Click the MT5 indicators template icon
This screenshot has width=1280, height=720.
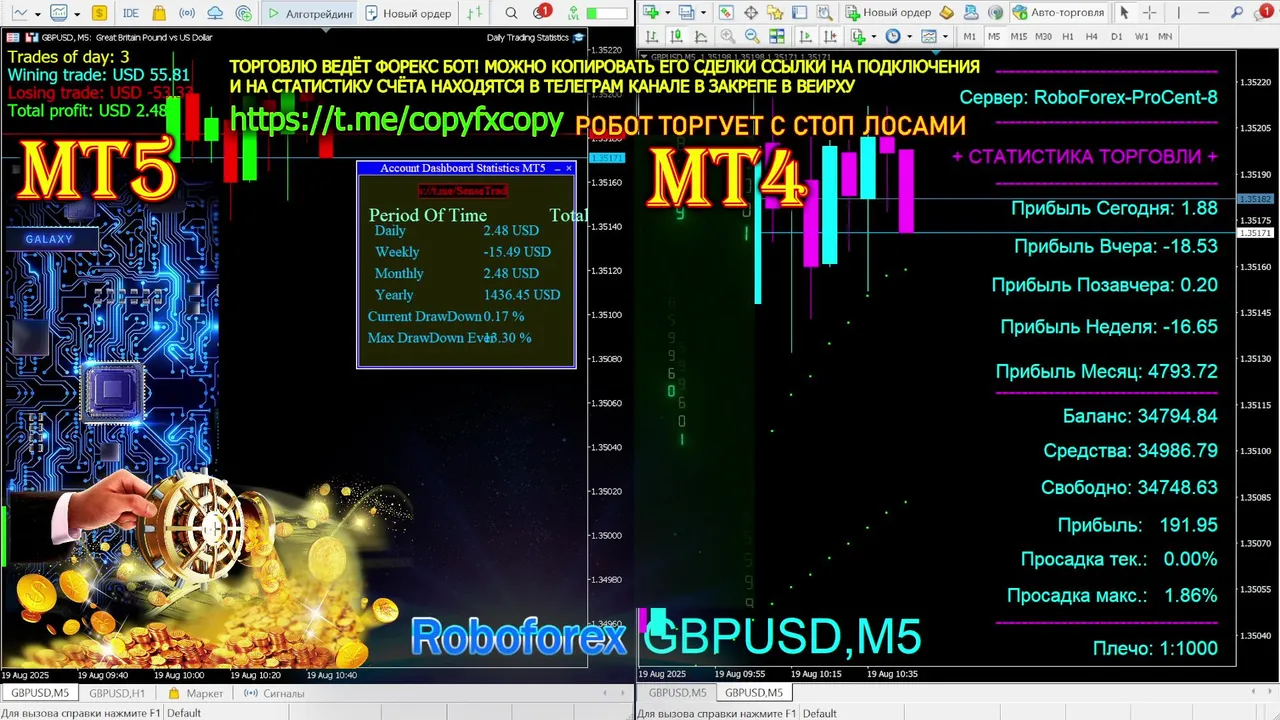(59, 13)
